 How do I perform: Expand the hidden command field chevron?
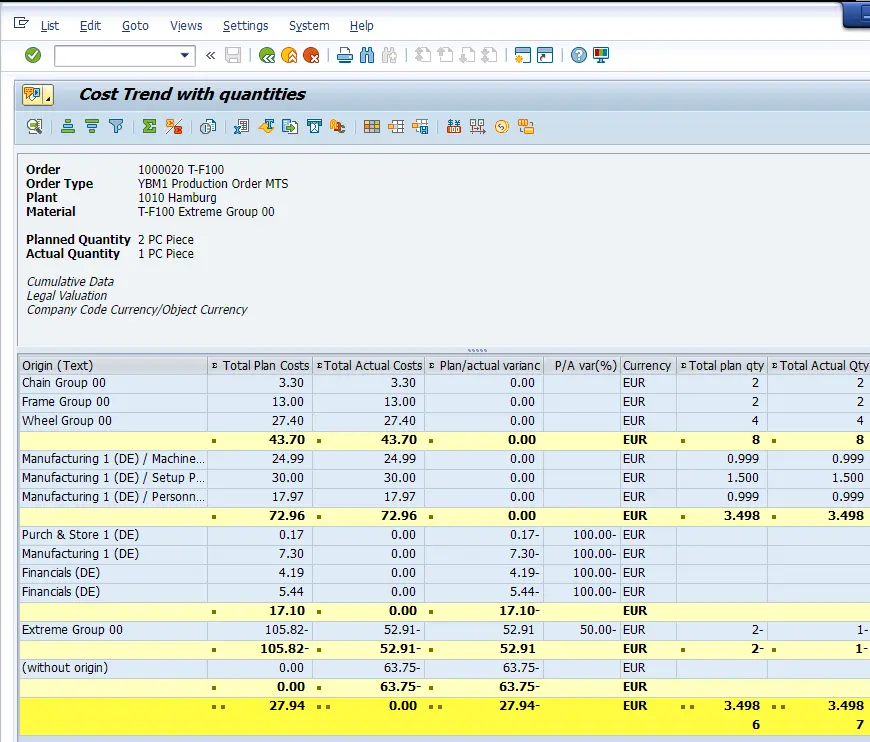click(x=211, y=55)
